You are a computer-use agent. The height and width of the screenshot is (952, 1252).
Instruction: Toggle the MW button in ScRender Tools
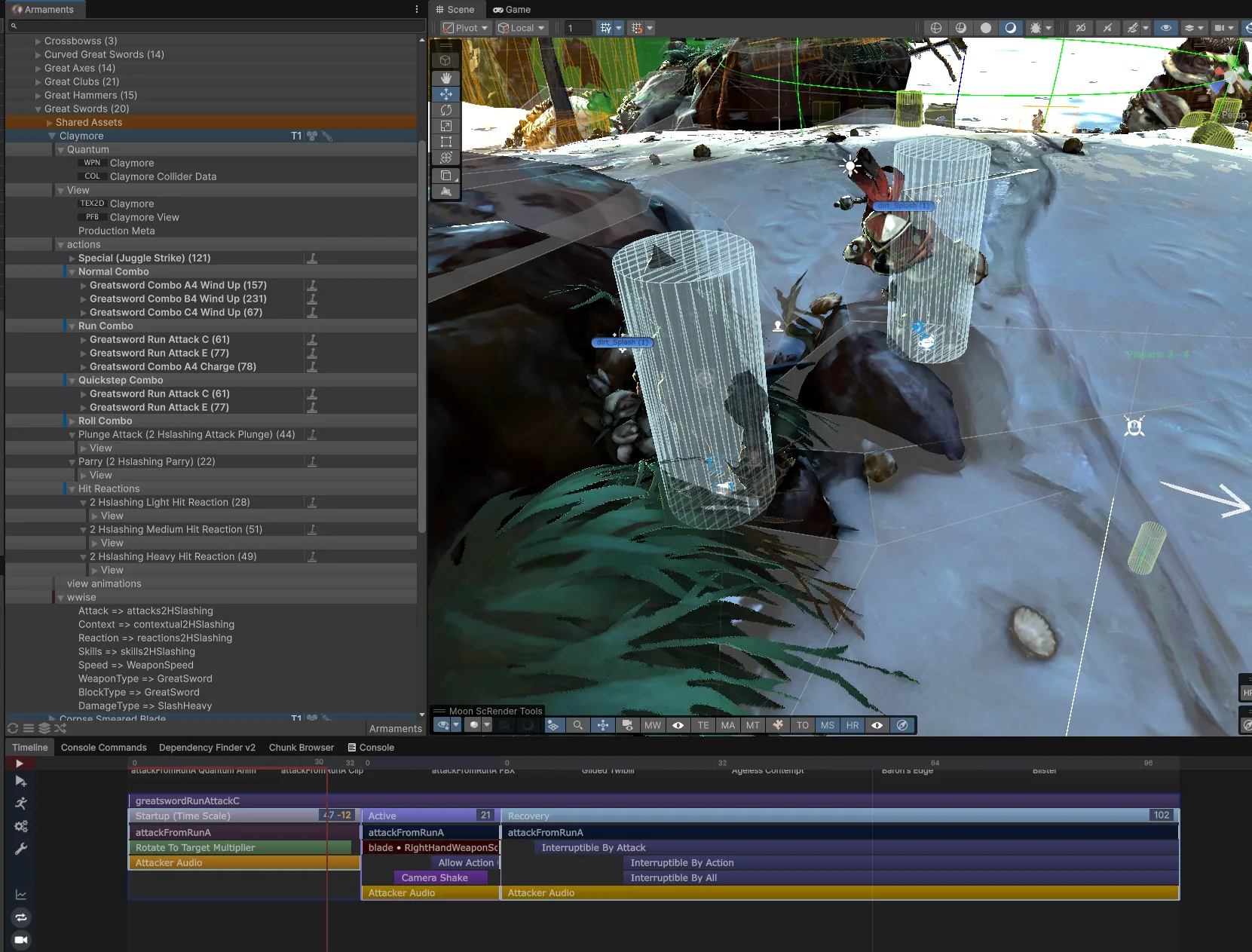(653, 725)
